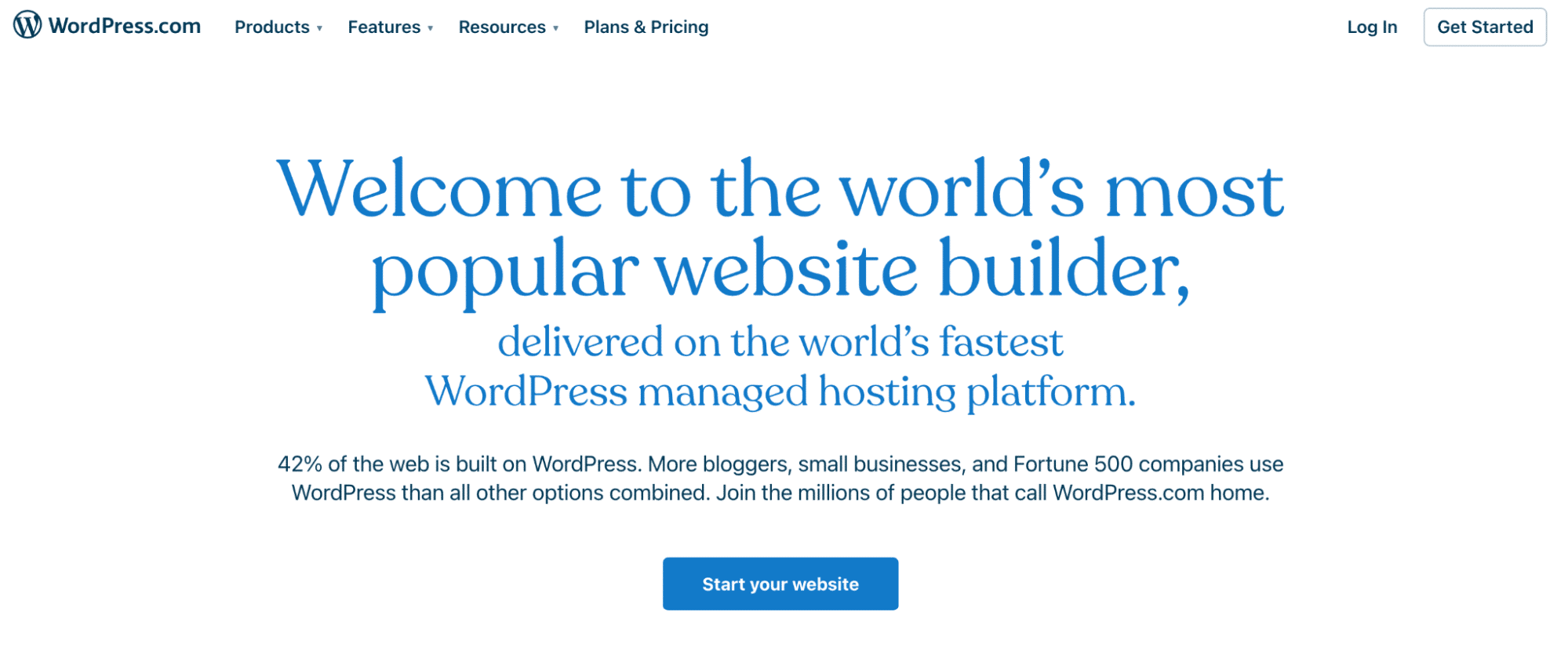Open the Features menu

pyautogui.click(x=384, y=27)
